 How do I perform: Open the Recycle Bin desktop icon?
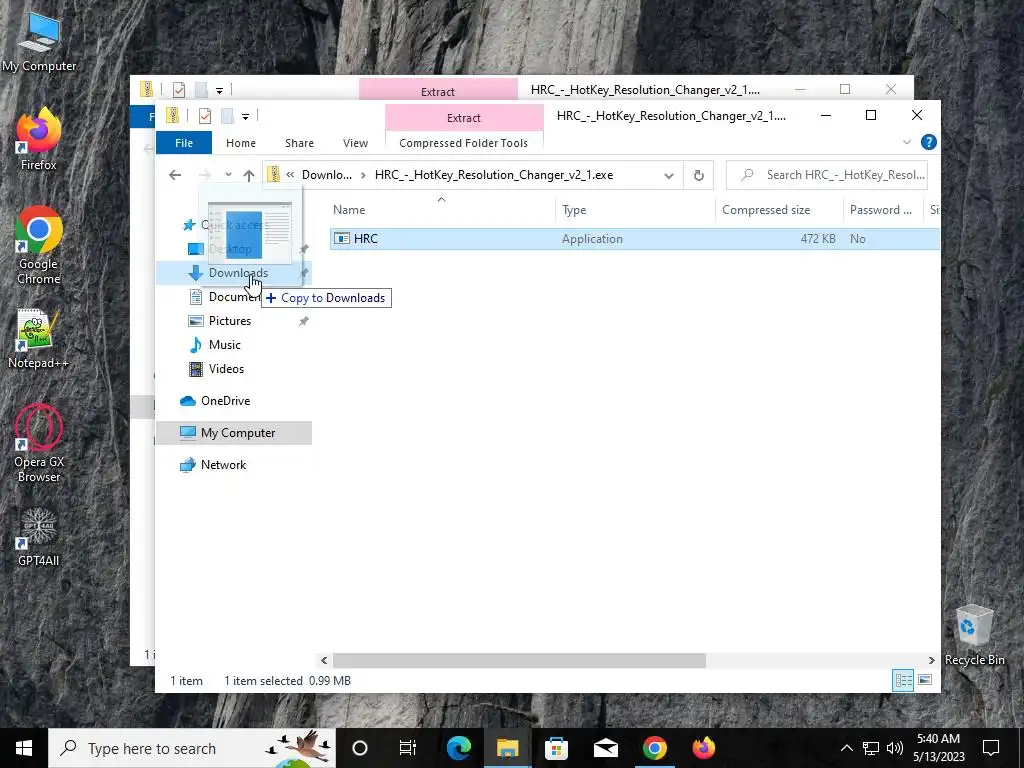[x=974, y=635]
